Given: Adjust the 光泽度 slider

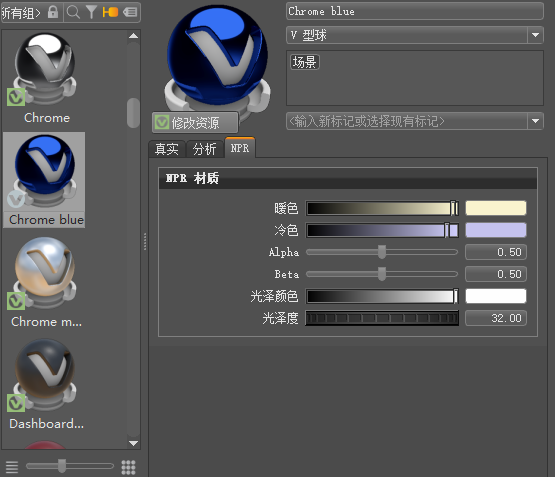Looking at the screenshot, I should 382,318.
